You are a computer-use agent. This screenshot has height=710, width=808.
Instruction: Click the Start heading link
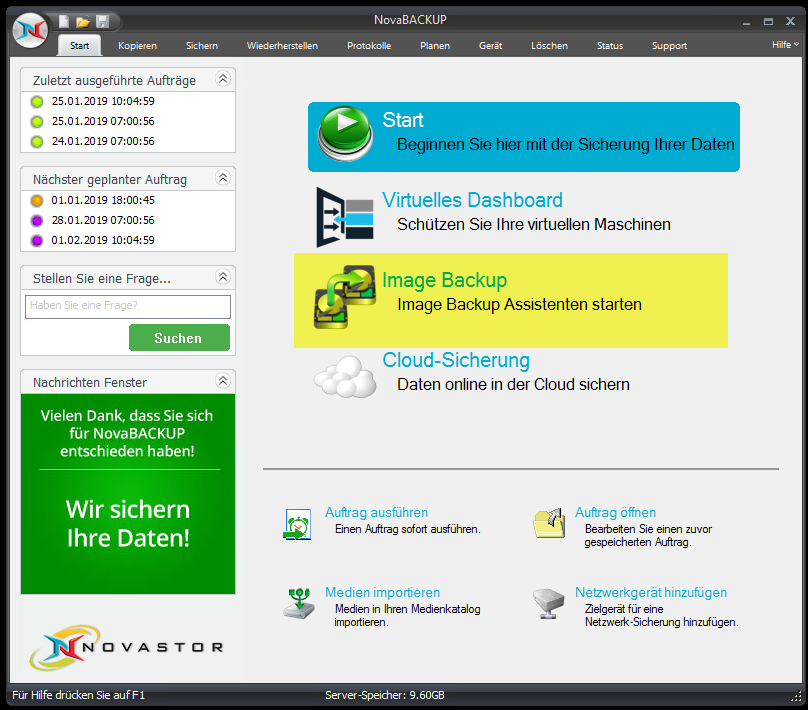pyautogui.click(x=402, y=120)
